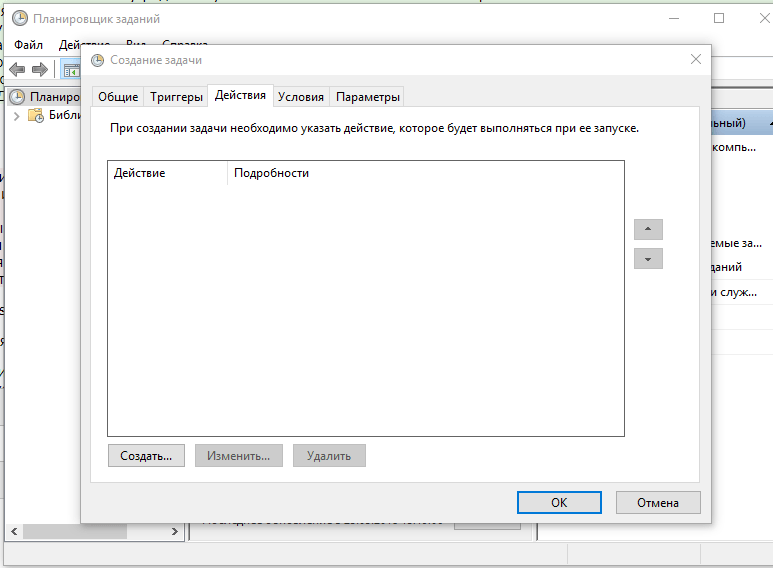Click the Back arrow toolbar icon
The width and height of the screenshot is (773, 568).
tap(17, 70)
